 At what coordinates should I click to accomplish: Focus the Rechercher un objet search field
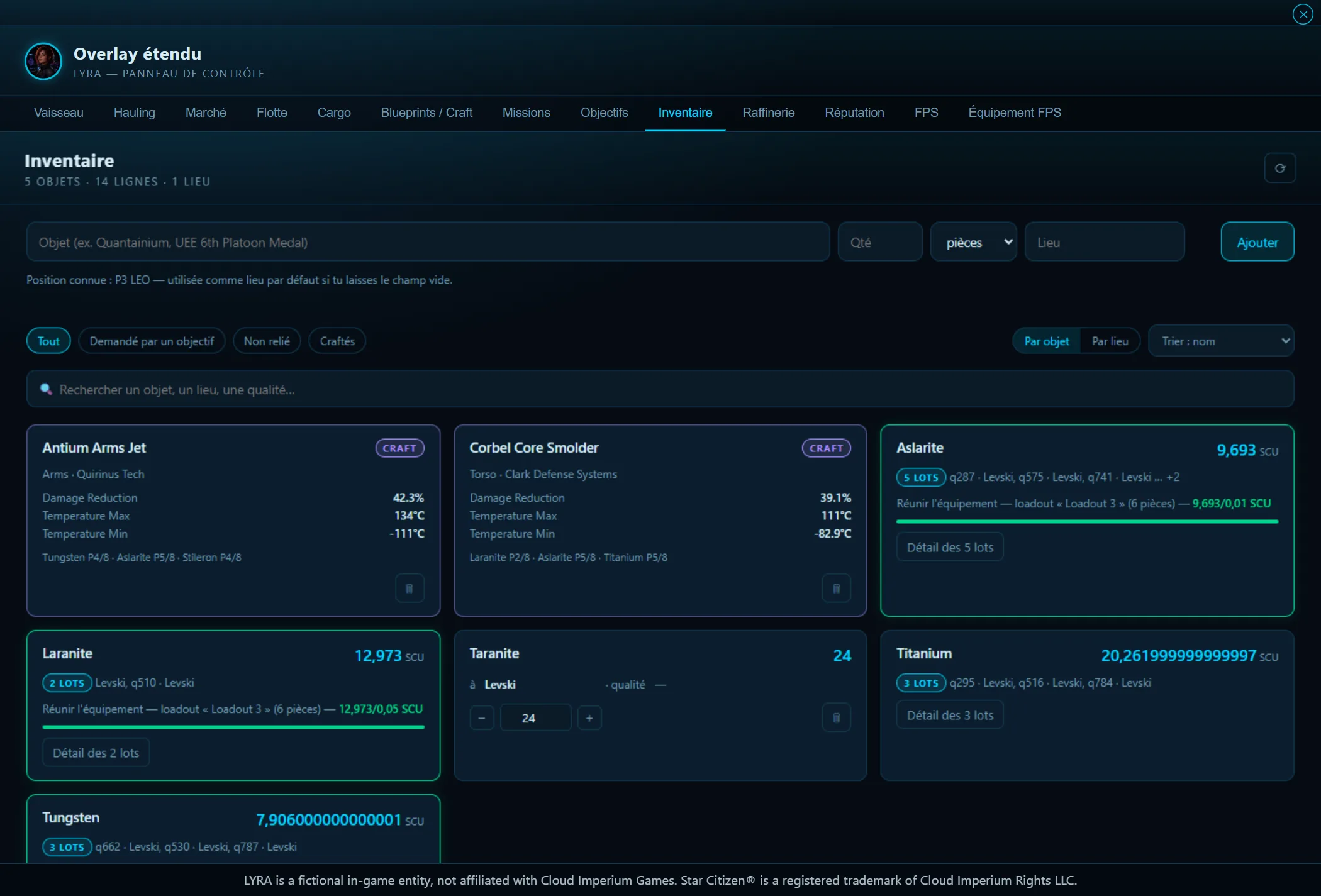(660, 389)
